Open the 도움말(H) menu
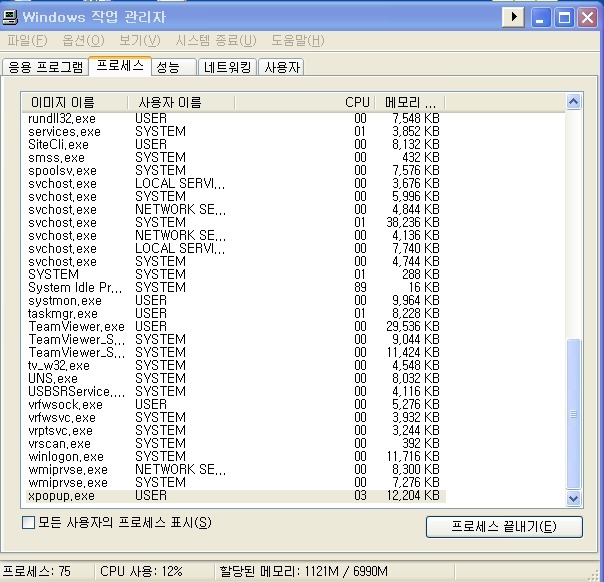Image resolution: width=604 pixels, height=582 pixels. pos(297,41)
